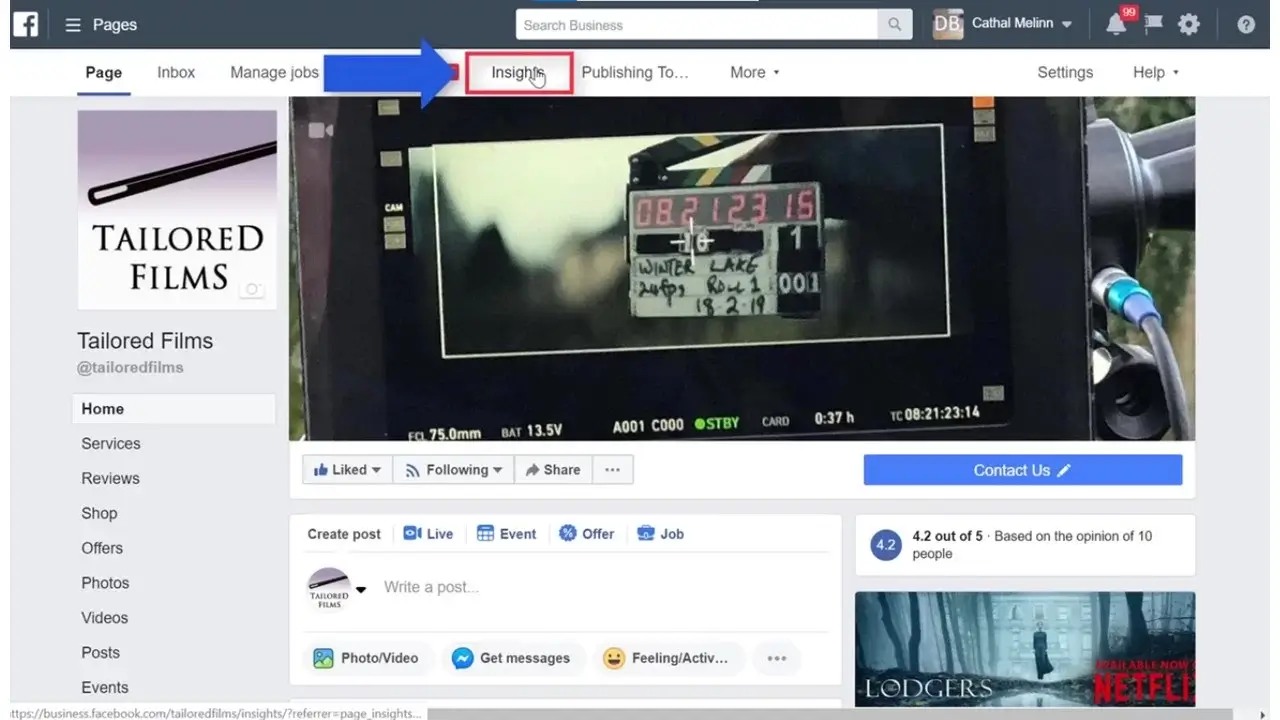1280x720 pixels.
Task: Click the Tailored Films page title
Action: (x=145, y=341)
